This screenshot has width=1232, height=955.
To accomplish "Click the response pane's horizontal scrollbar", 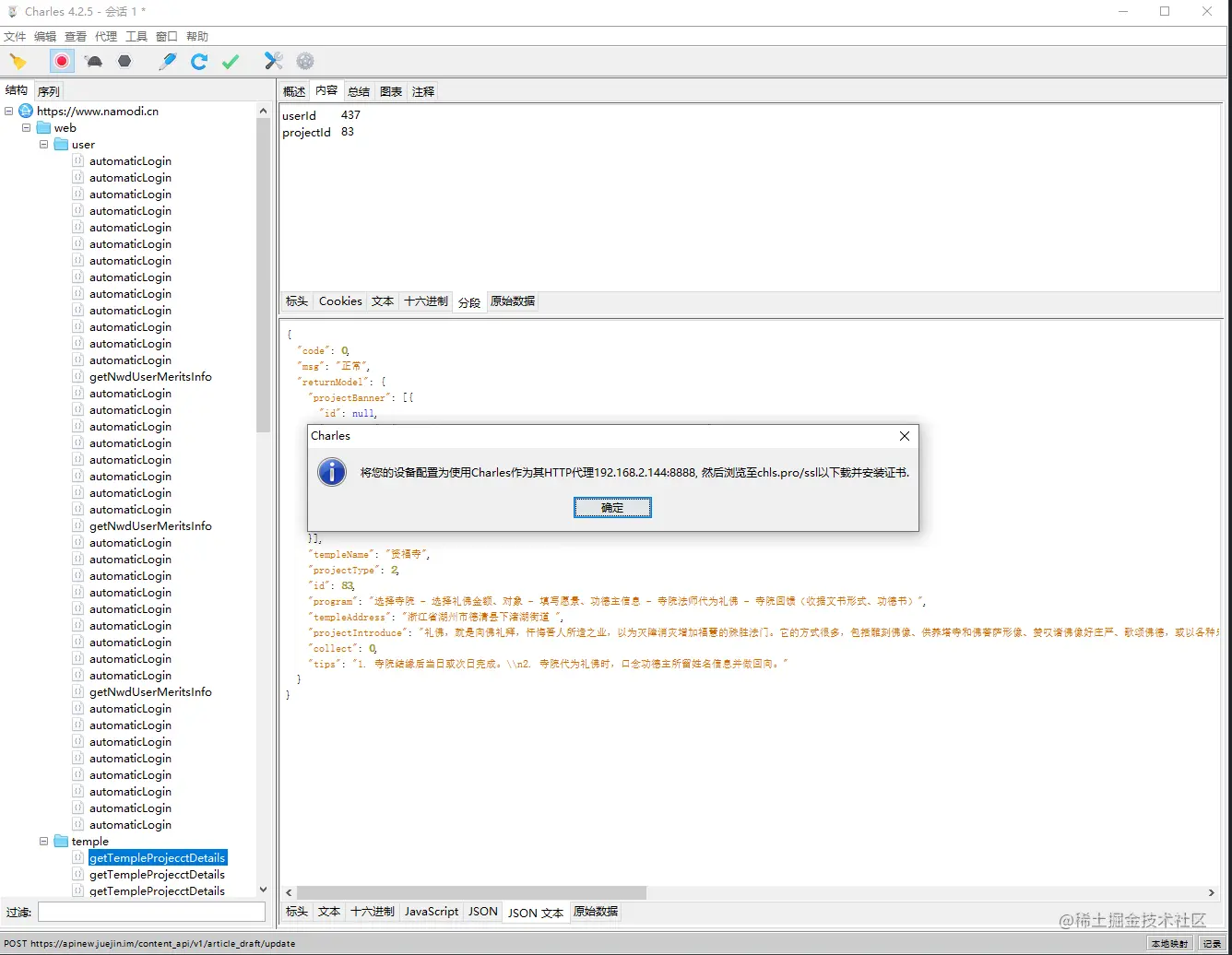I will point(471,892).
